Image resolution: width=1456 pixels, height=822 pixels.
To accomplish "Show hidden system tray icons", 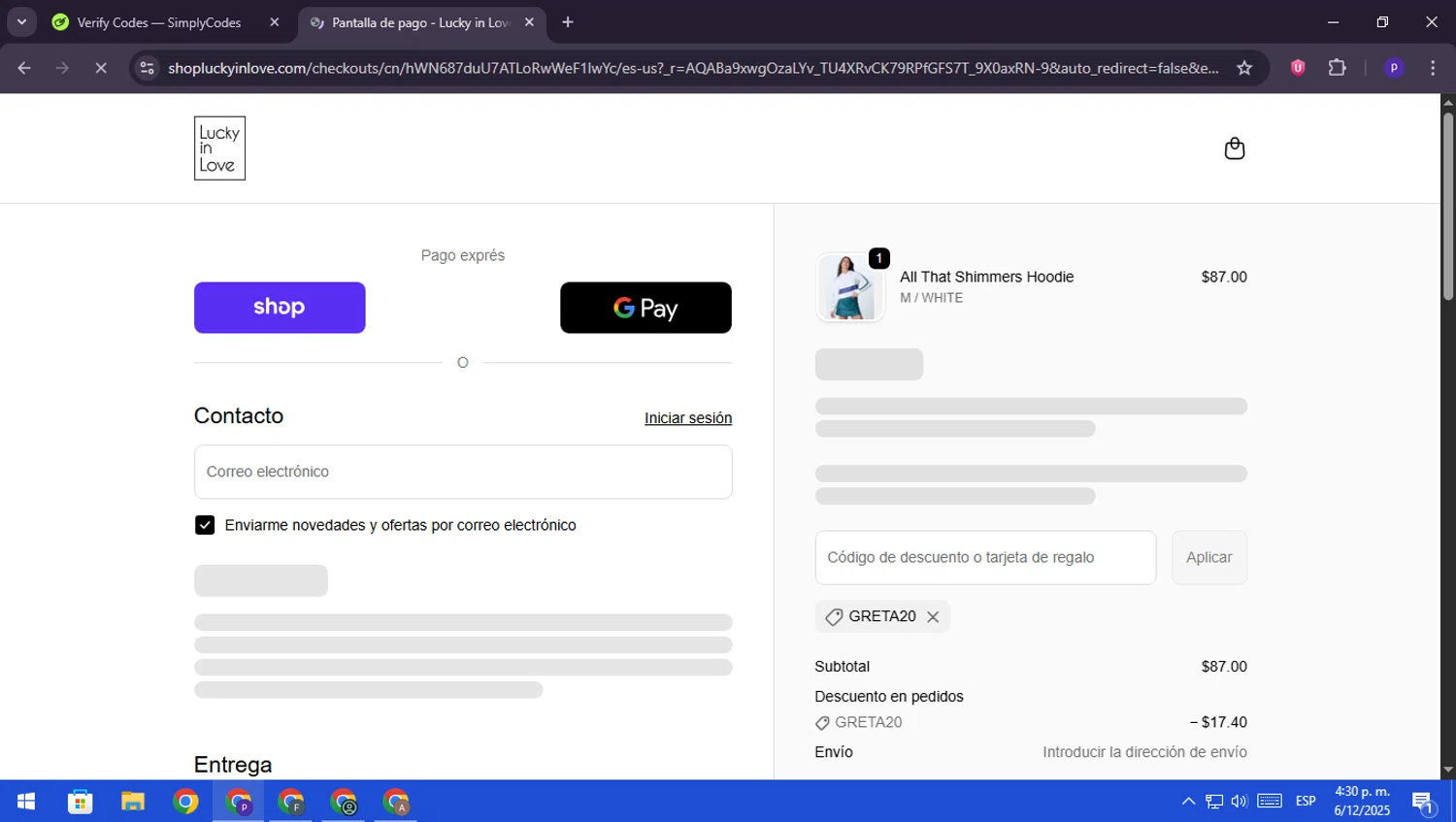I will click(1188, 802).
